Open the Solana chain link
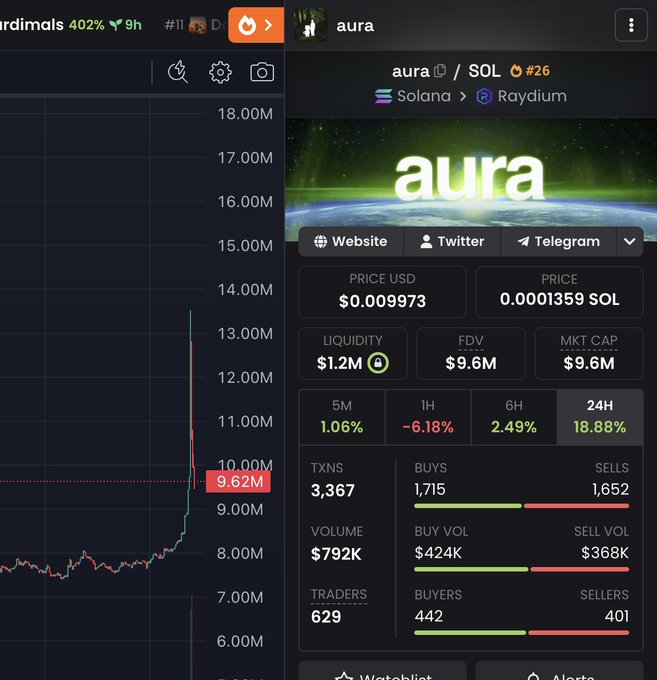The image size is (657, 680). pyautogui.click(x=413, y=96)
